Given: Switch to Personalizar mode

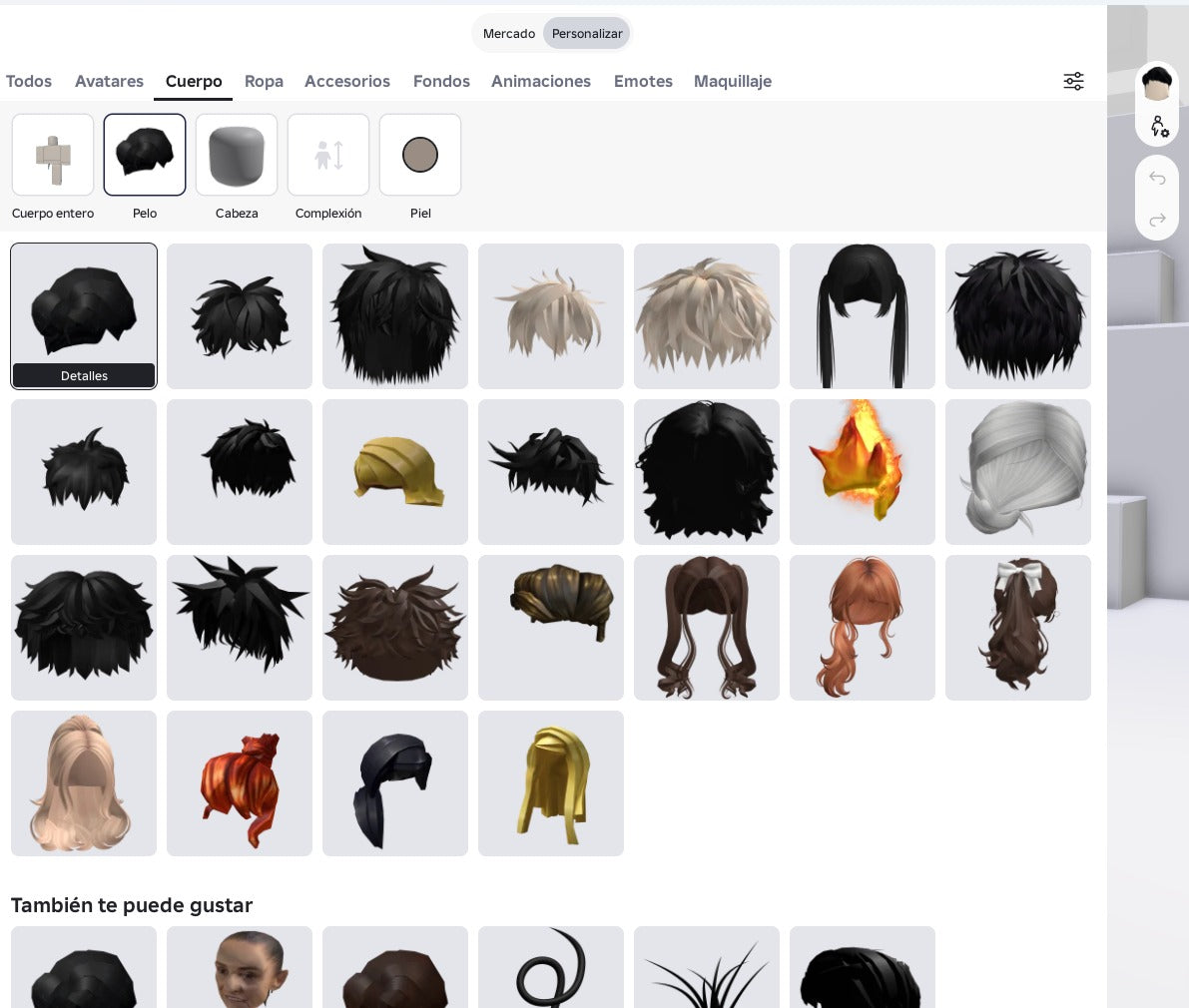Looking at the screenshot, I should [x=587, y=33].
